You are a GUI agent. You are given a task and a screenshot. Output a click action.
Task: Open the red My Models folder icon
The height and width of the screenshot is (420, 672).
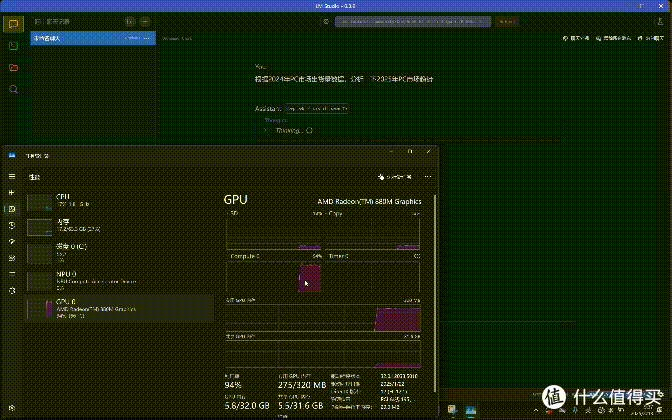(13, 67)
